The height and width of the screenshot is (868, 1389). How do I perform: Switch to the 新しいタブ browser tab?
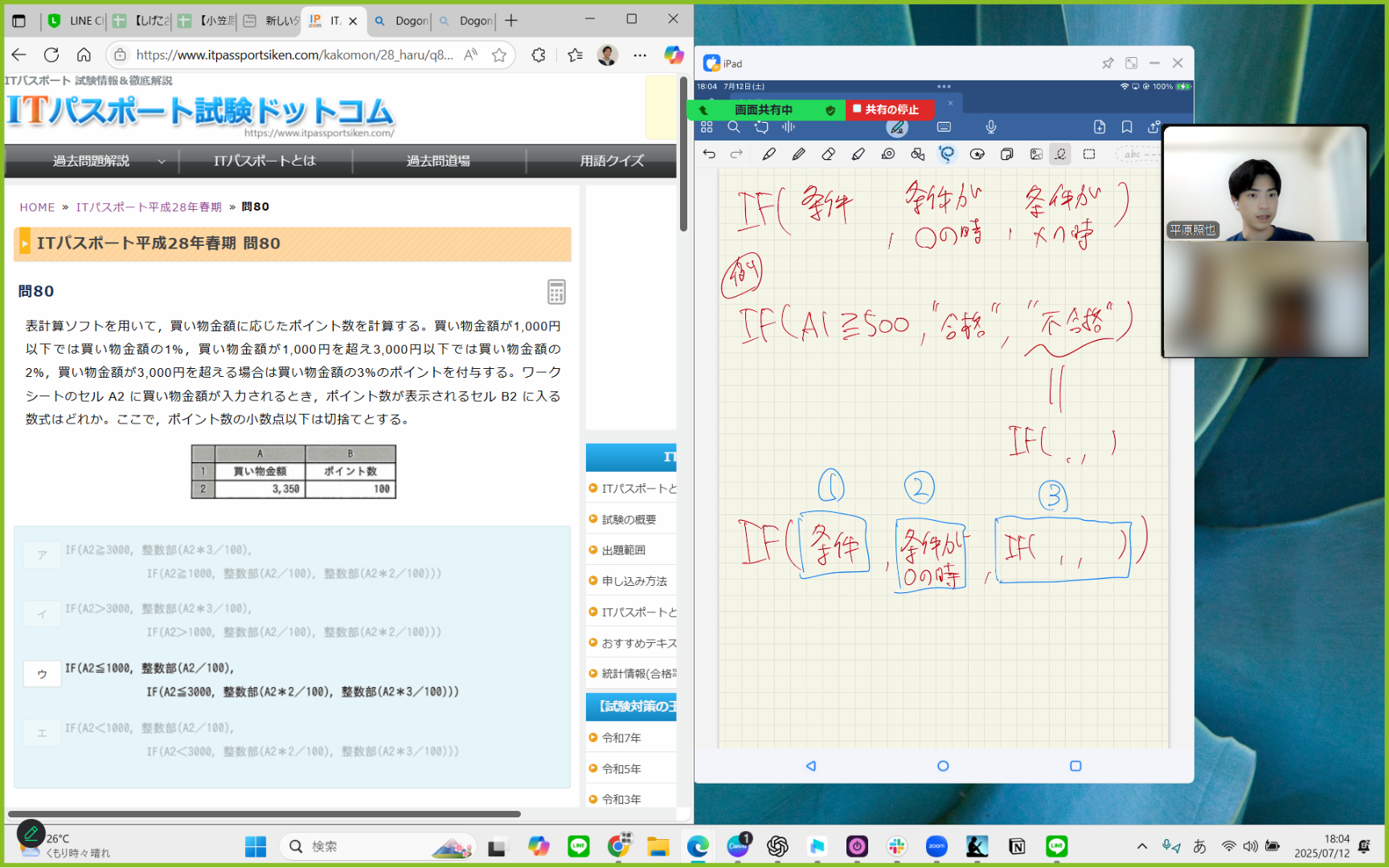(x=271, y=21)
